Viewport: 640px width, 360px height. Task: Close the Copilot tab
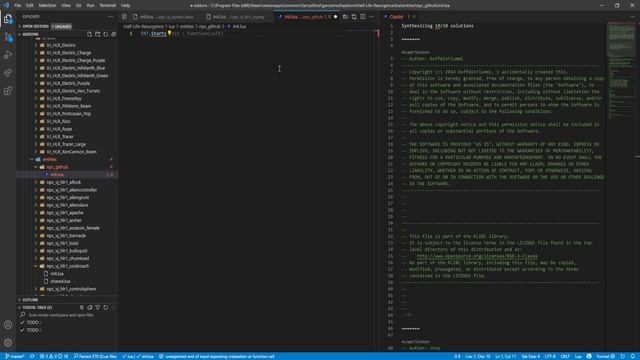[414, 17]
